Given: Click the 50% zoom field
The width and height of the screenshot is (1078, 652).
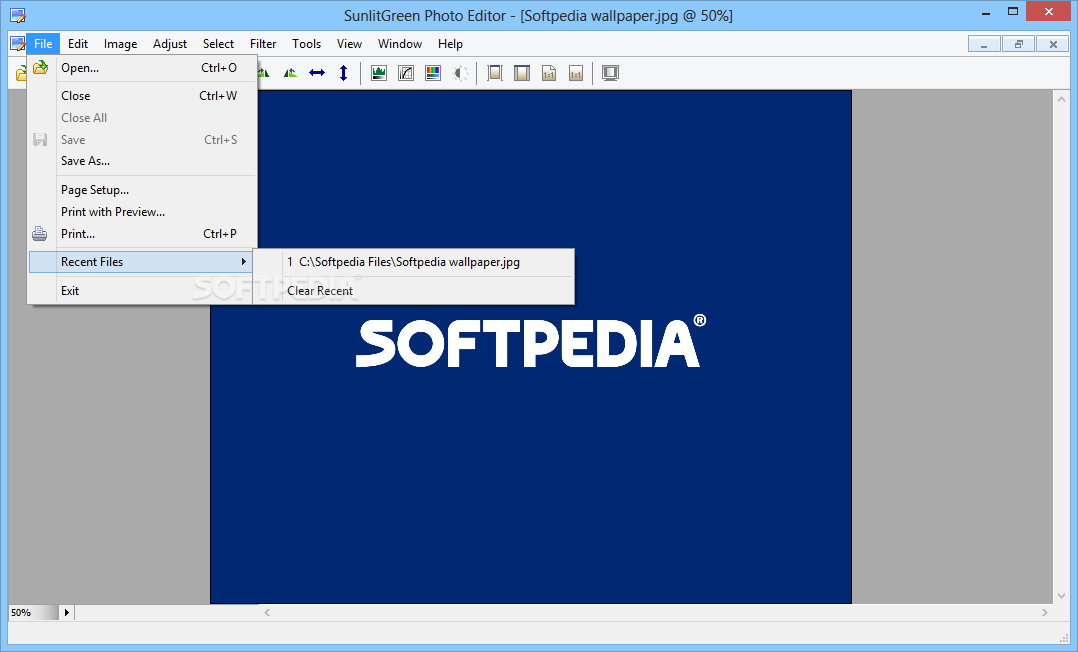Looking at the screenshot, I should click(33, 612).
